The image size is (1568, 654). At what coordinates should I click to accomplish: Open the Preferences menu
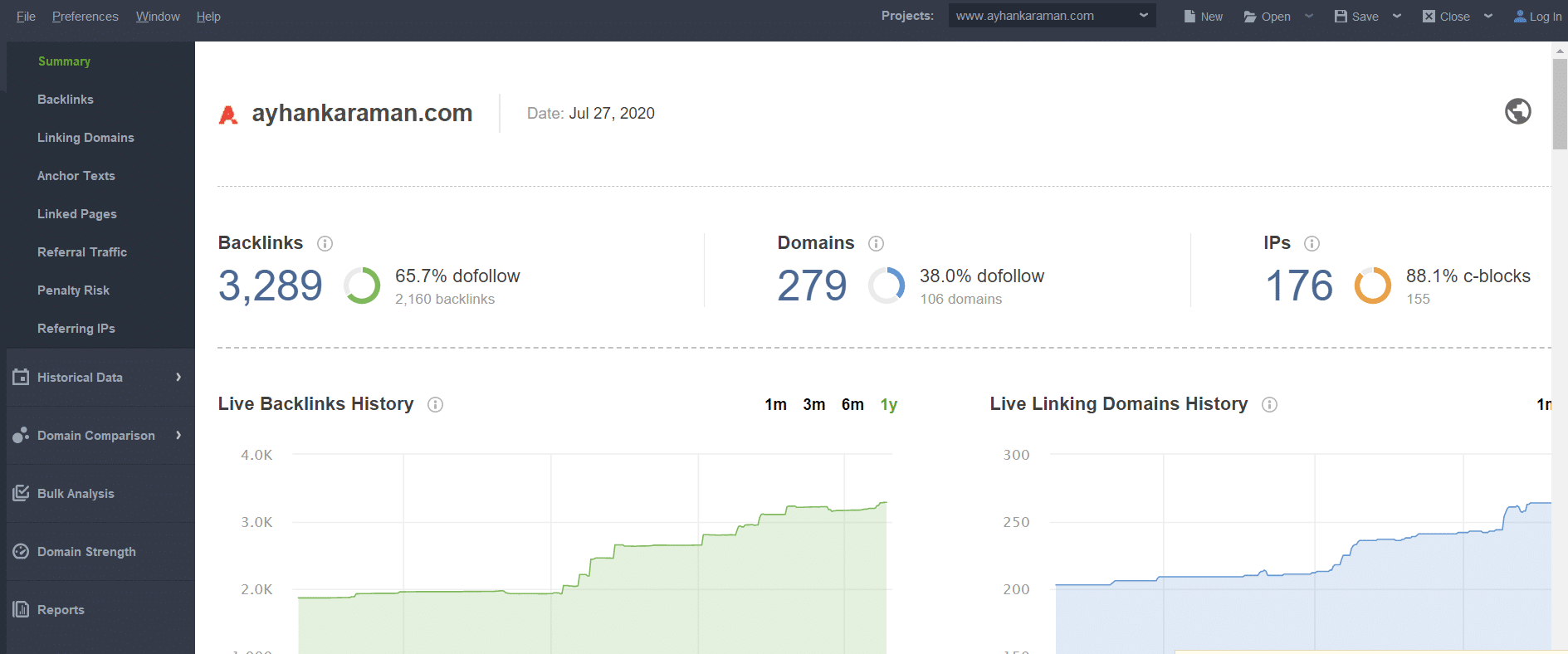(x=85, y=17)
